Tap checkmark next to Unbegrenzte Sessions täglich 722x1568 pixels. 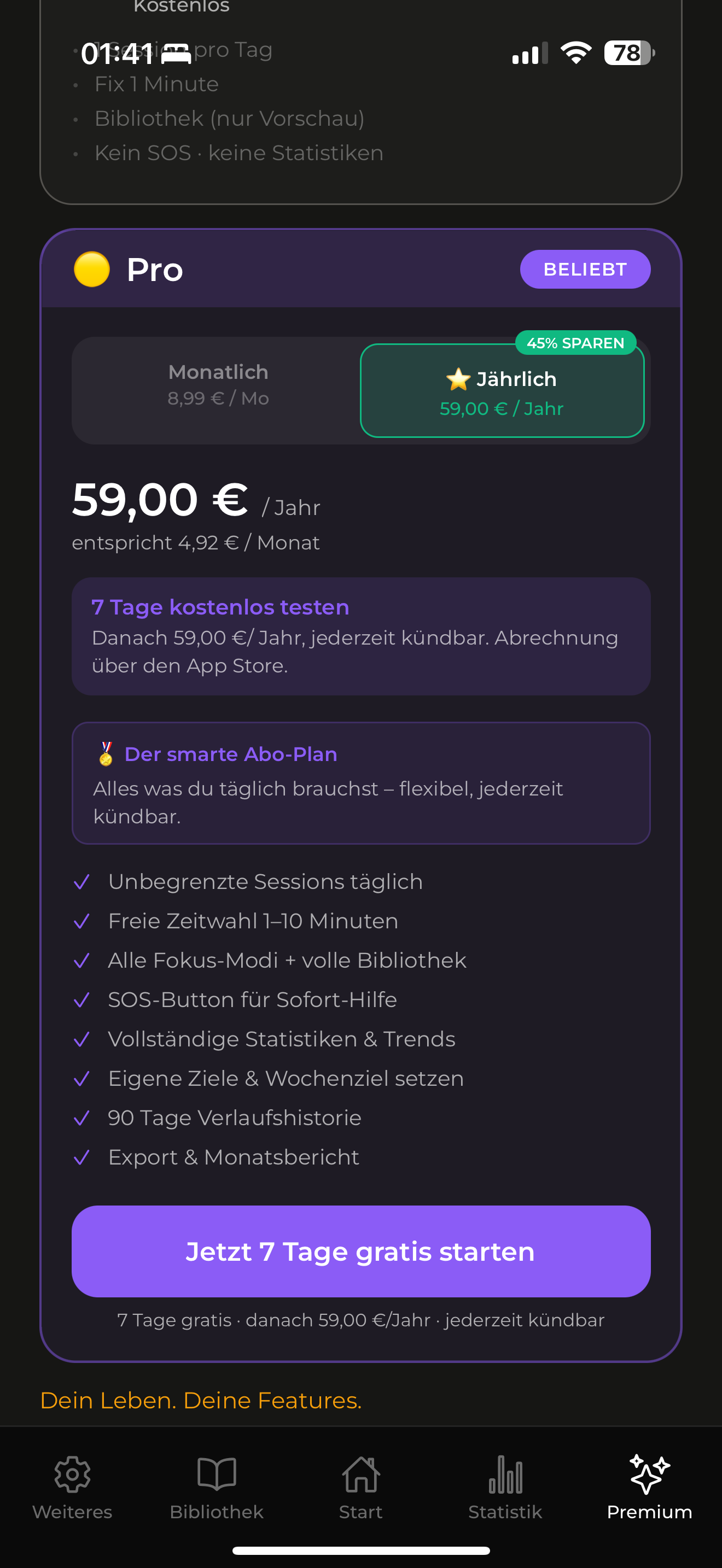pyautogui.click(x=81, y=881)
